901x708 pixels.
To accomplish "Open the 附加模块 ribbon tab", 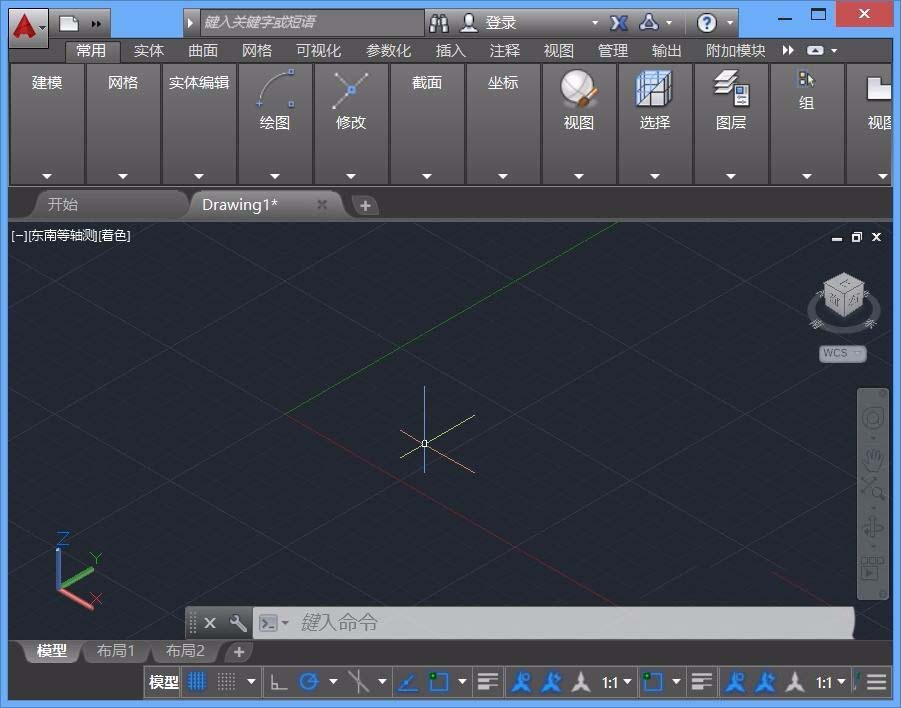I will click(x=736, y=51).
